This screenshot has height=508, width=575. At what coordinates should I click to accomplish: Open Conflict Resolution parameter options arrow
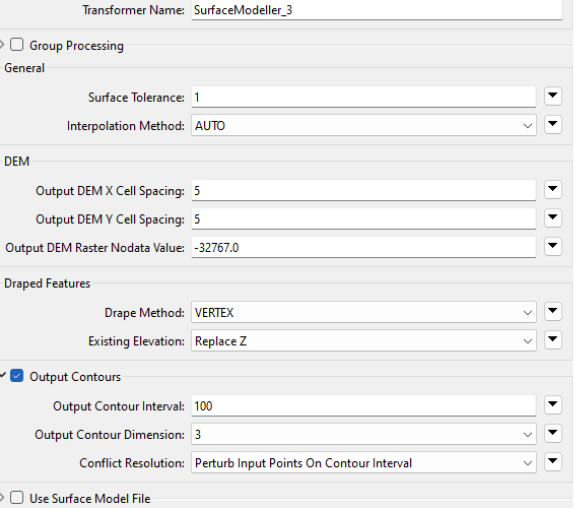[553, 462]
